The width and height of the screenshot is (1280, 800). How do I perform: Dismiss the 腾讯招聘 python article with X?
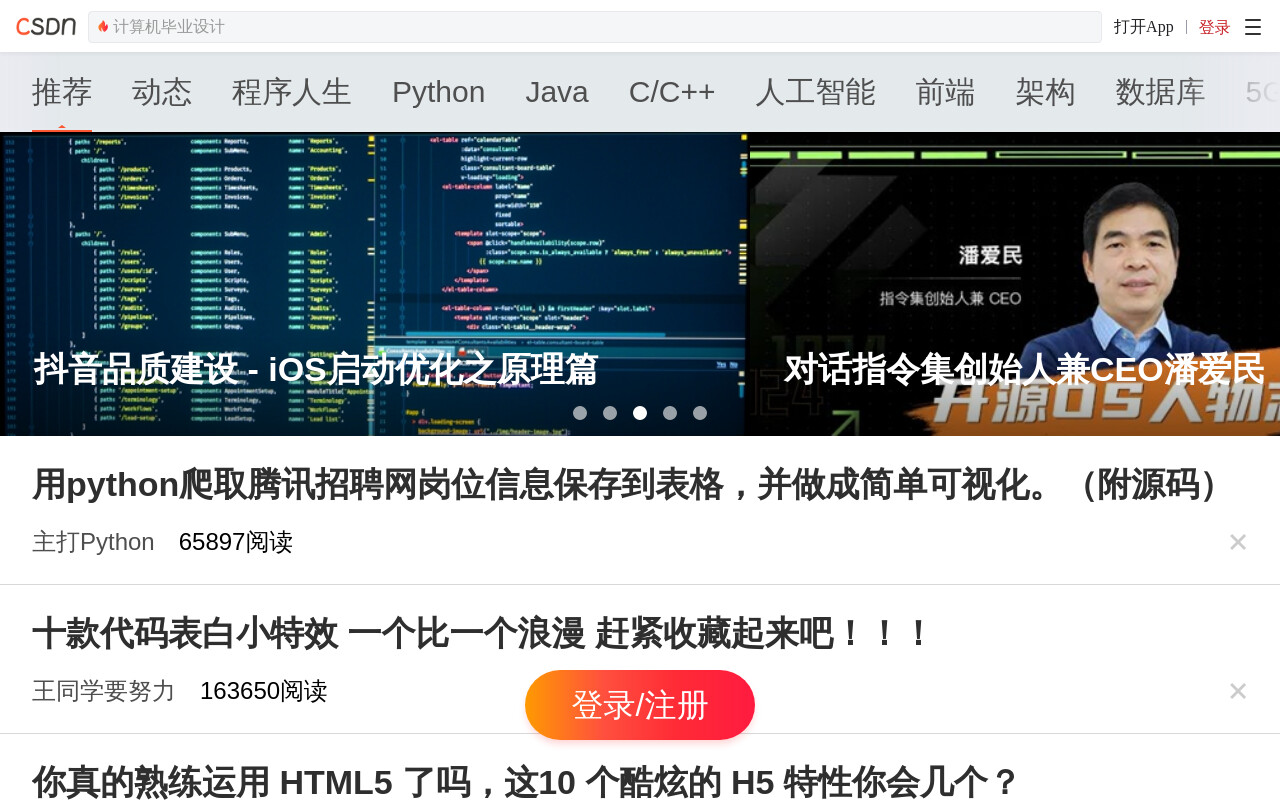1238,542
